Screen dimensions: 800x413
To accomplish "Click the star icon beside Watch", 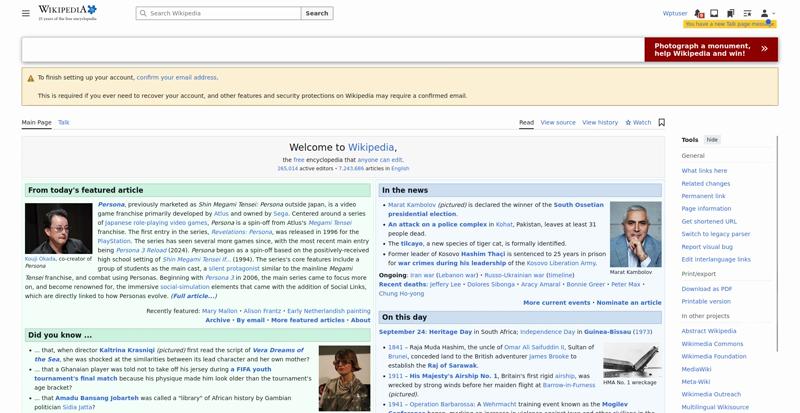I will click(x=628, y=123).
